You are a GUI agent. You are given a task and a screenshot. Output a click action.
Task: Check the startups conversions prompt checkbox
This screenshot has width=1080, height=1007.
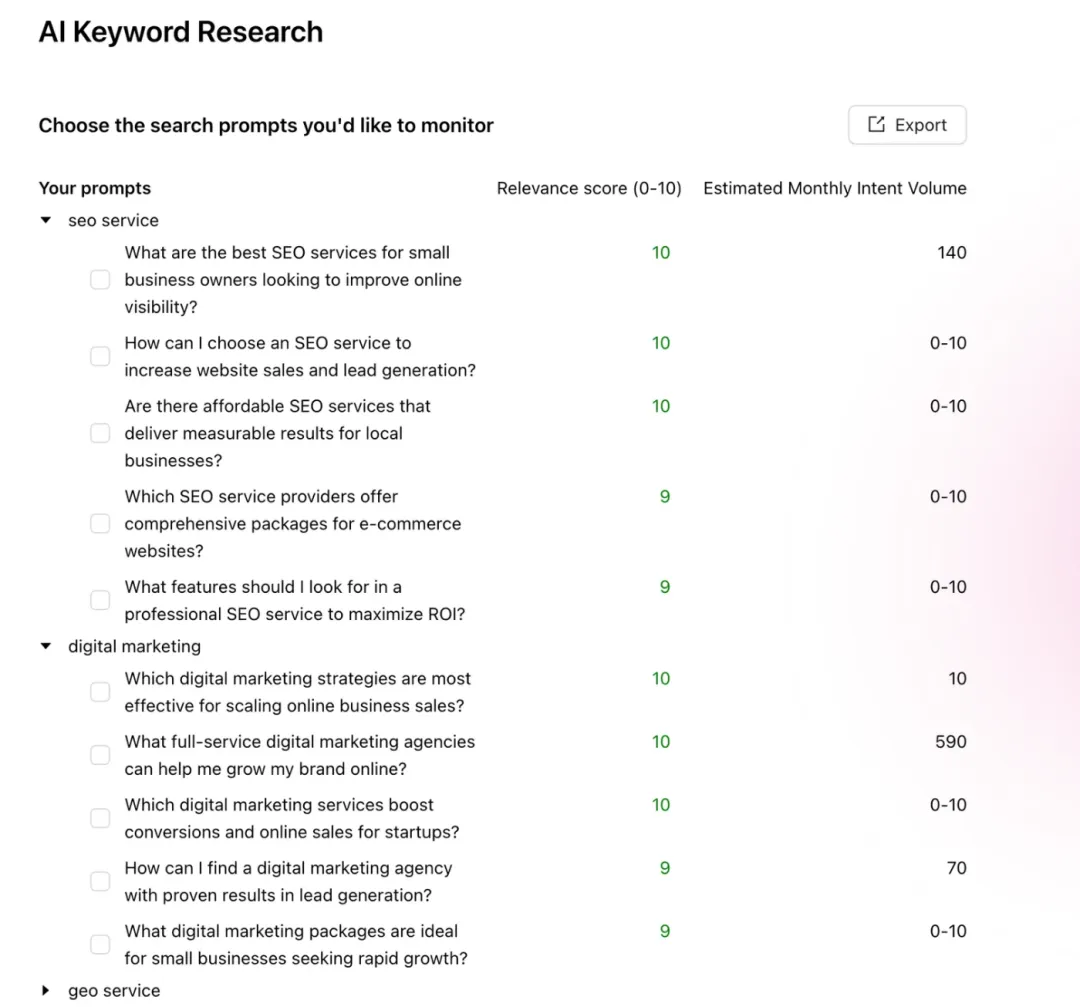point(100,818)
